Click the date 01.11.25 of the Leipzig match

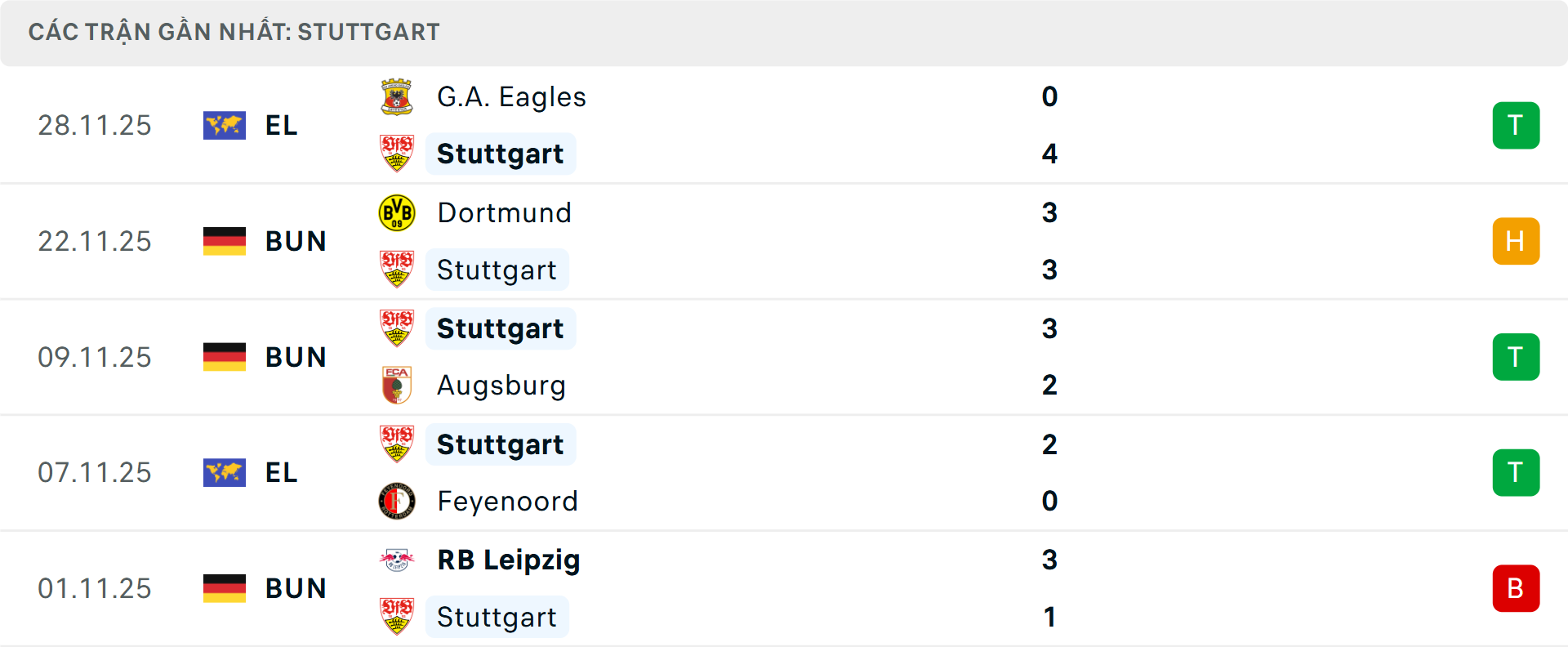pyautogui.click(x=95, y=588)
